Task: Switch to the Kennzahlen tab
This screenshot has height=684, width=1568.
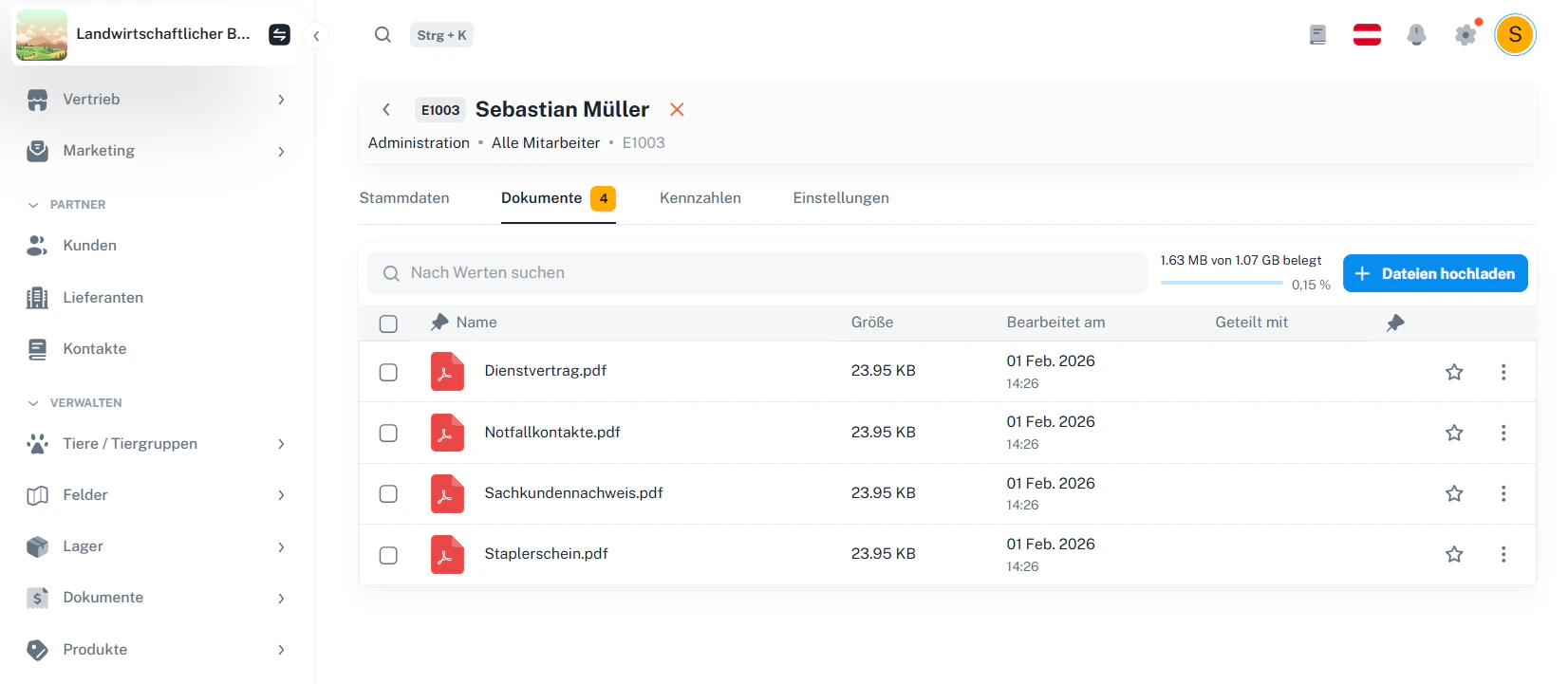Action: coord(700,198)
